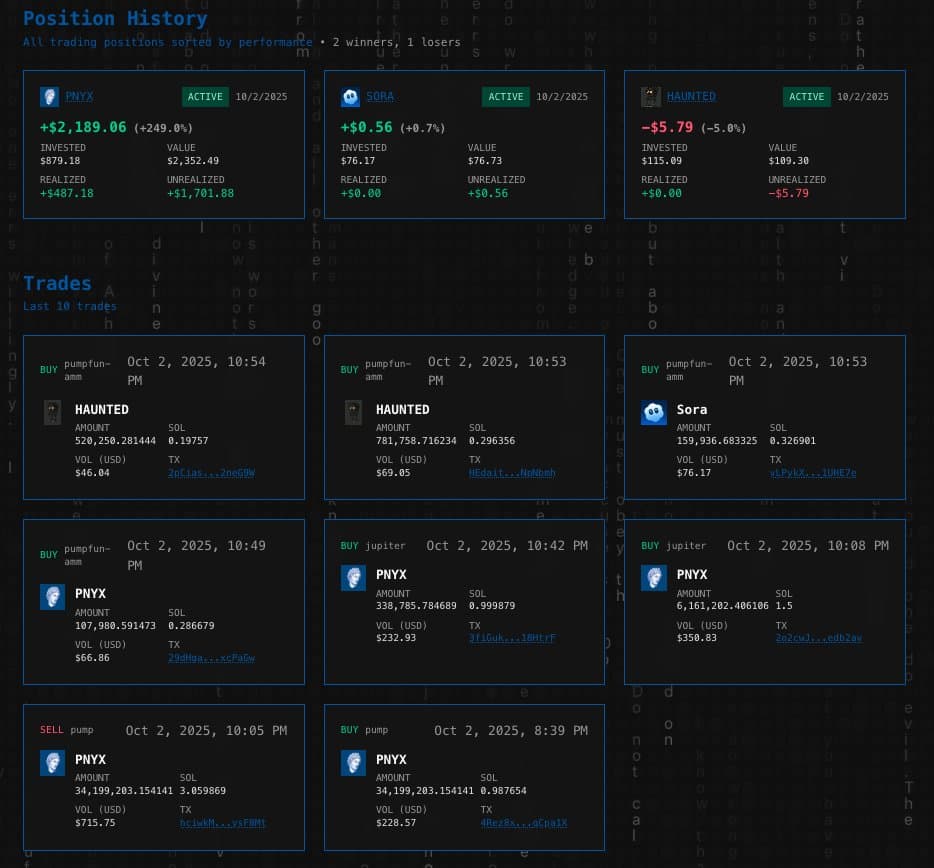Screen dimensions: 934x868
Task: Click PNYX unrealized value +$1,701.88
Action: tap(200, 193)
